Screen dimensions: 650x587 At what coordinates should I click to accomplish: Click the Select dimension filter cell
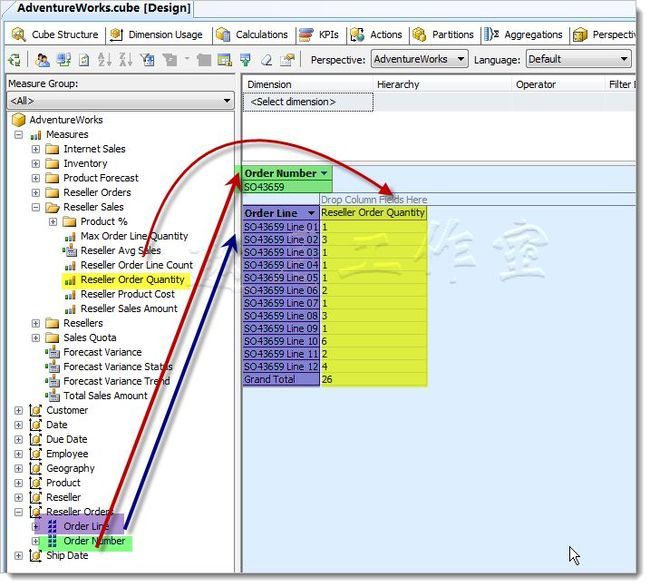308,102
